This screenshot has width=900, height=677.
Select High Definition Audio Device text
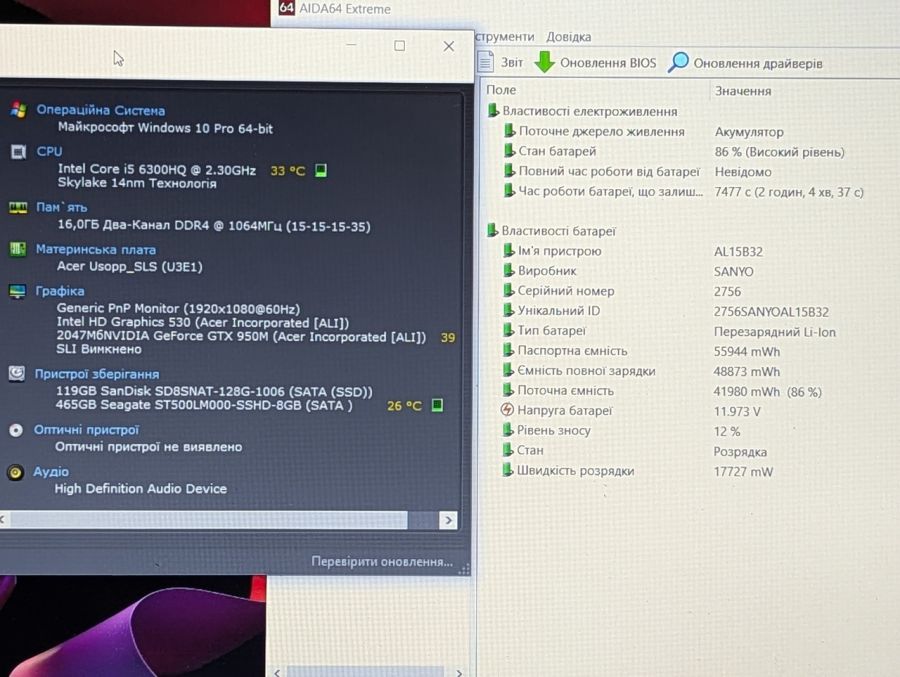point(141,489)
